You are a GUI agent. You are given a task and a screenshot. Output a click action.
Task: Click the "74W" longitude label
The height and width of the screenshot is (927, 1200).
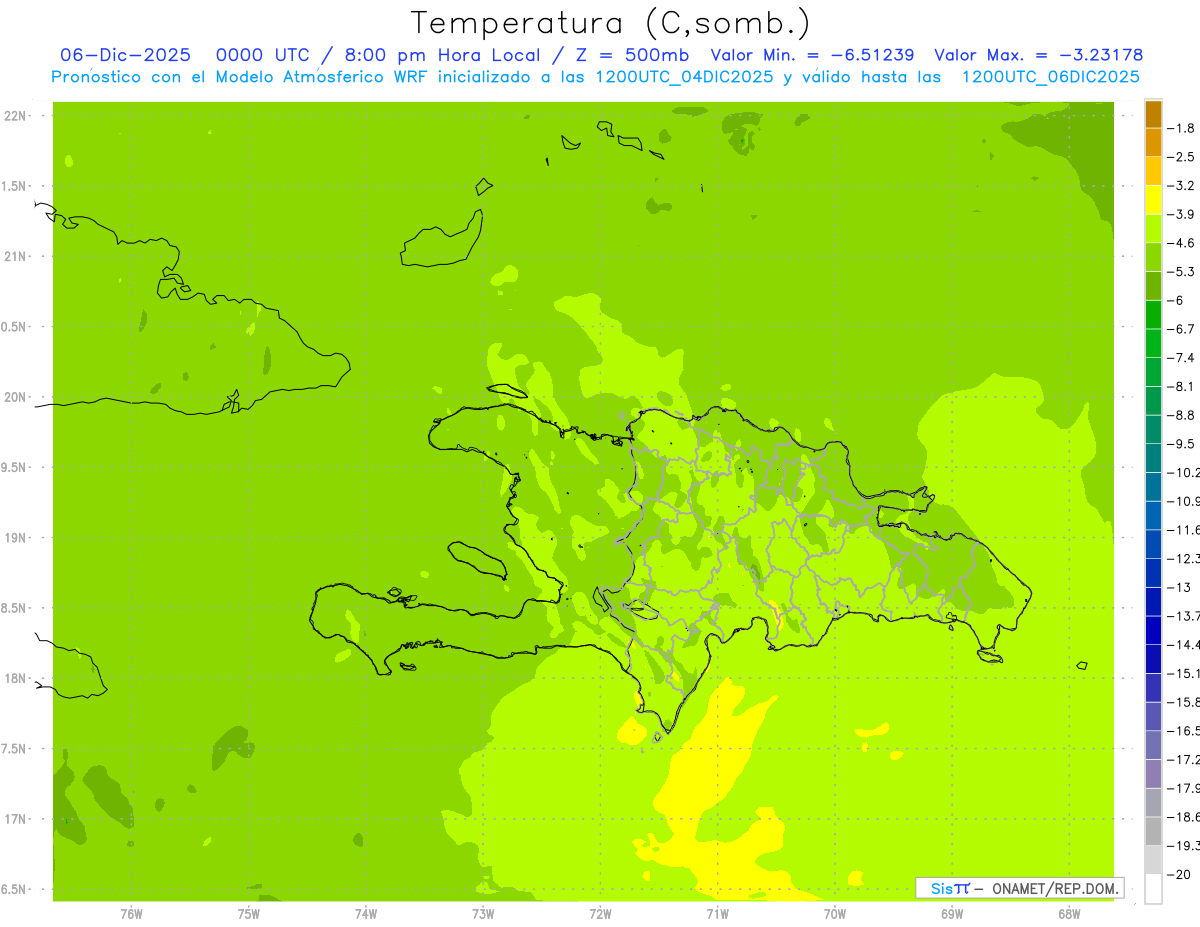click(x=366, y=914)
